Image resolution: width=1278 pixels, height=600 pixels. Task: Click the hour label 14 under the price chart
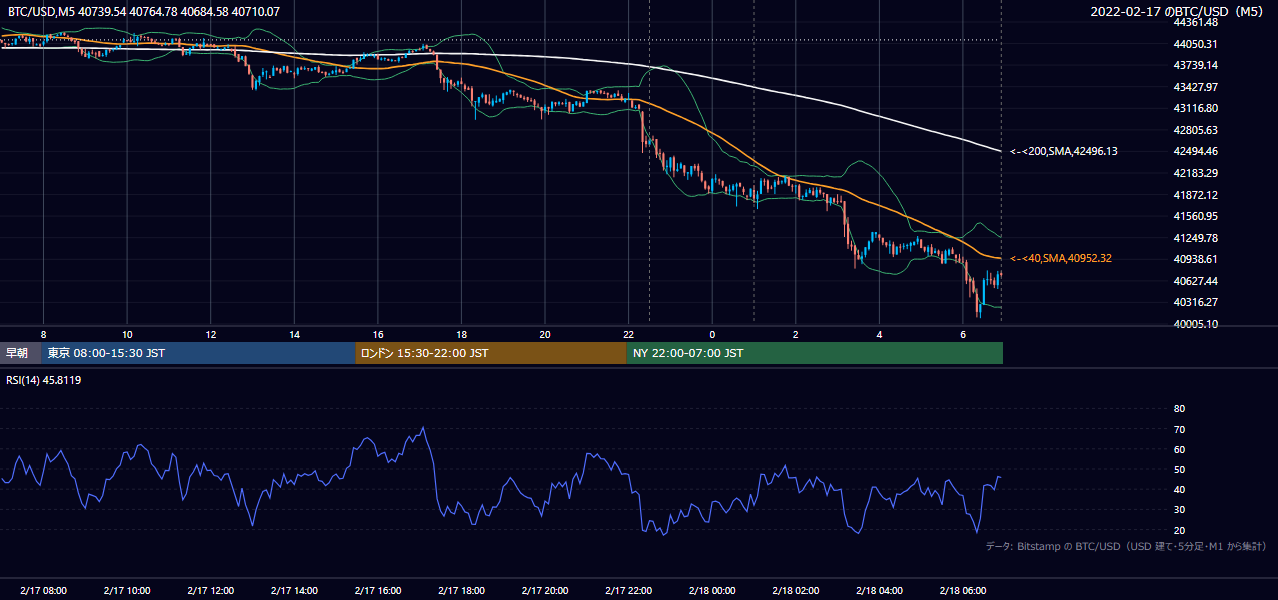pos(294,334)
